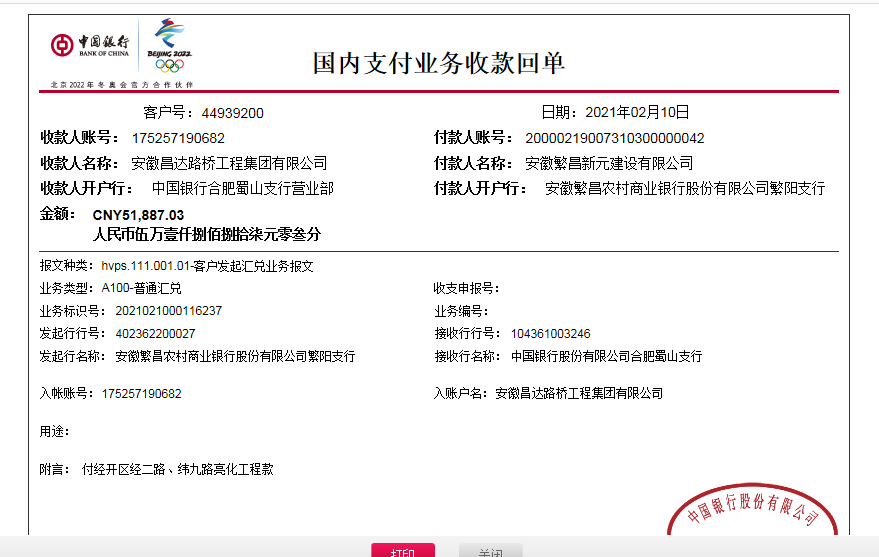This screenshot has width=879, height=557.
Task: Click the amount CNY51,887.03
Action: (138, 215)
